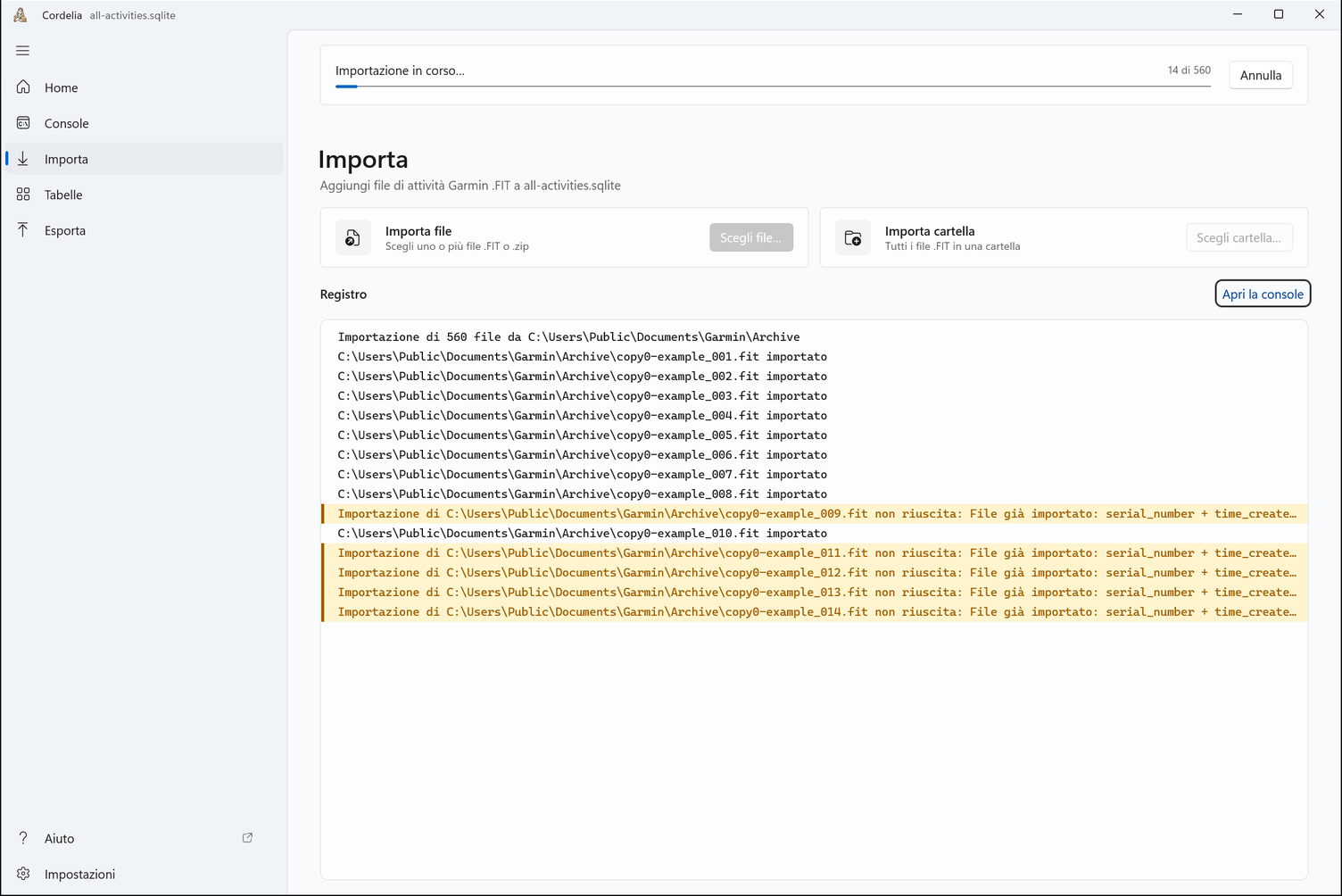1342x896 pixels.
Task: Open Impostazioni settings page
Action: pos(145,873)
